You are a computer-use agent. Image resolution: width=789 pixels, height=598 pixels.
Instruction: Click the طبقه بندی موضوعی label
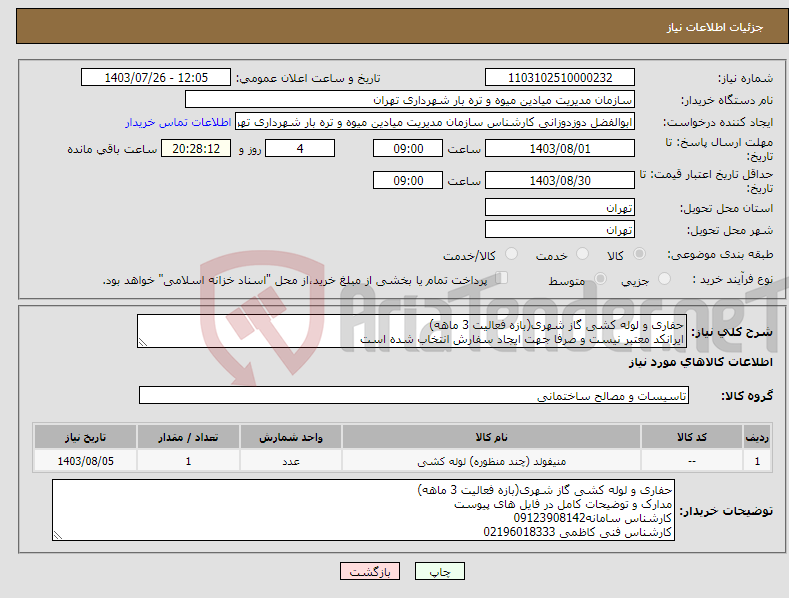tap(720, 254)
